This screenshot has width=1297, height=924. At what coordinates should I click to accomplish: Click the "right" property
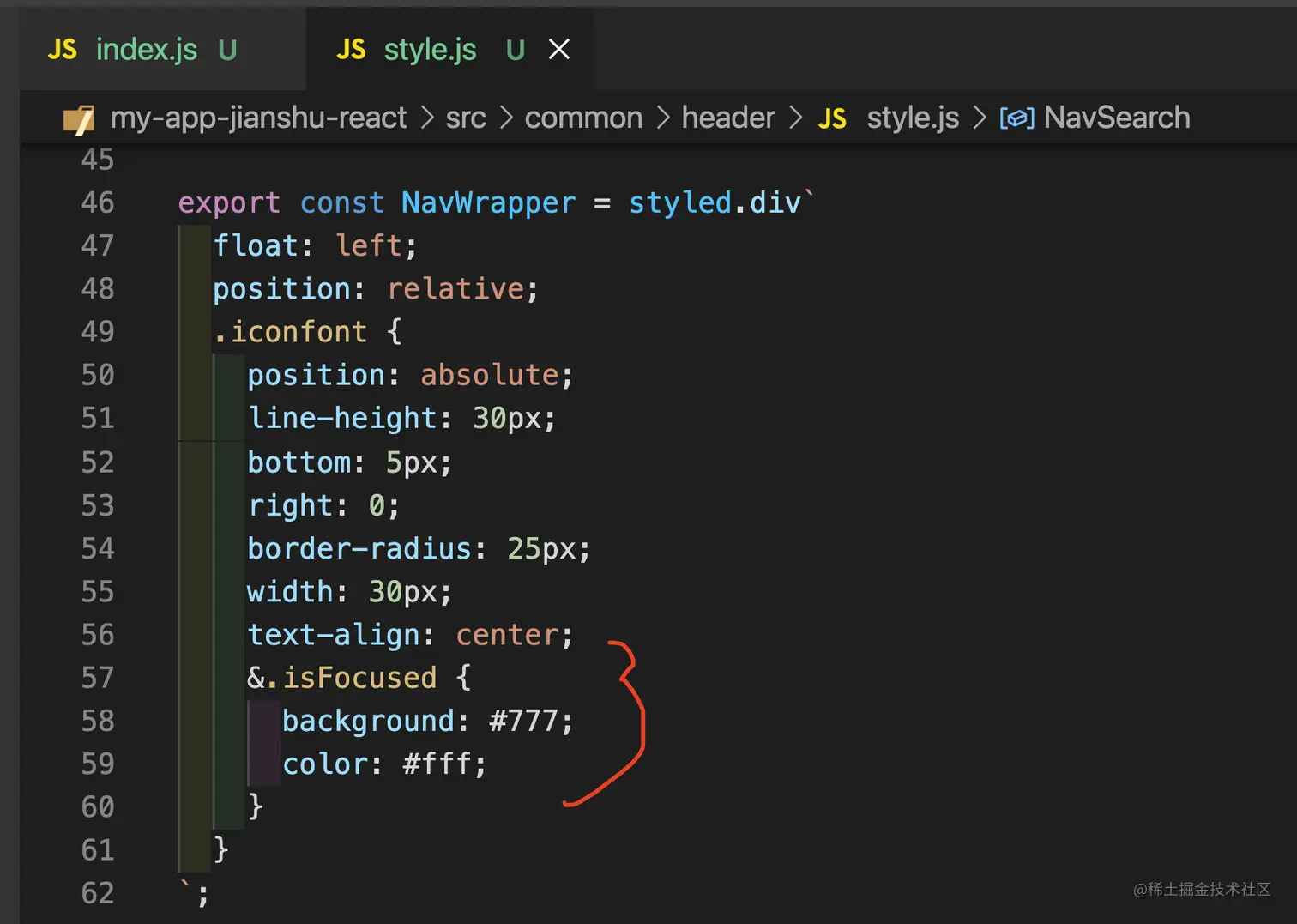[x=290, y=506]
